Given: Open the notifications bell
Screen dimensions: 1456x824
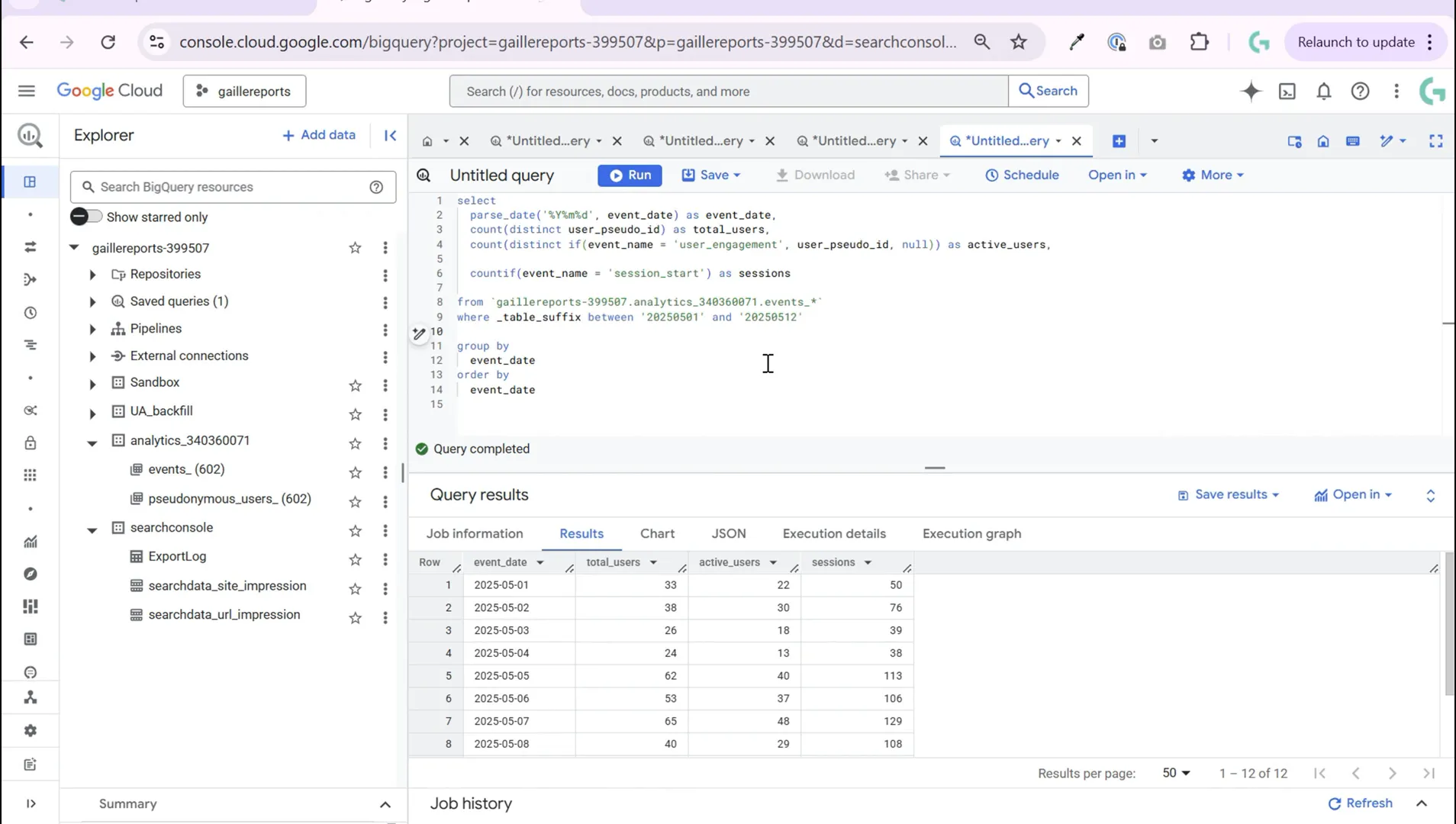Looking at the screenshot, I should pyautogui.click(x=1324, y=91).
